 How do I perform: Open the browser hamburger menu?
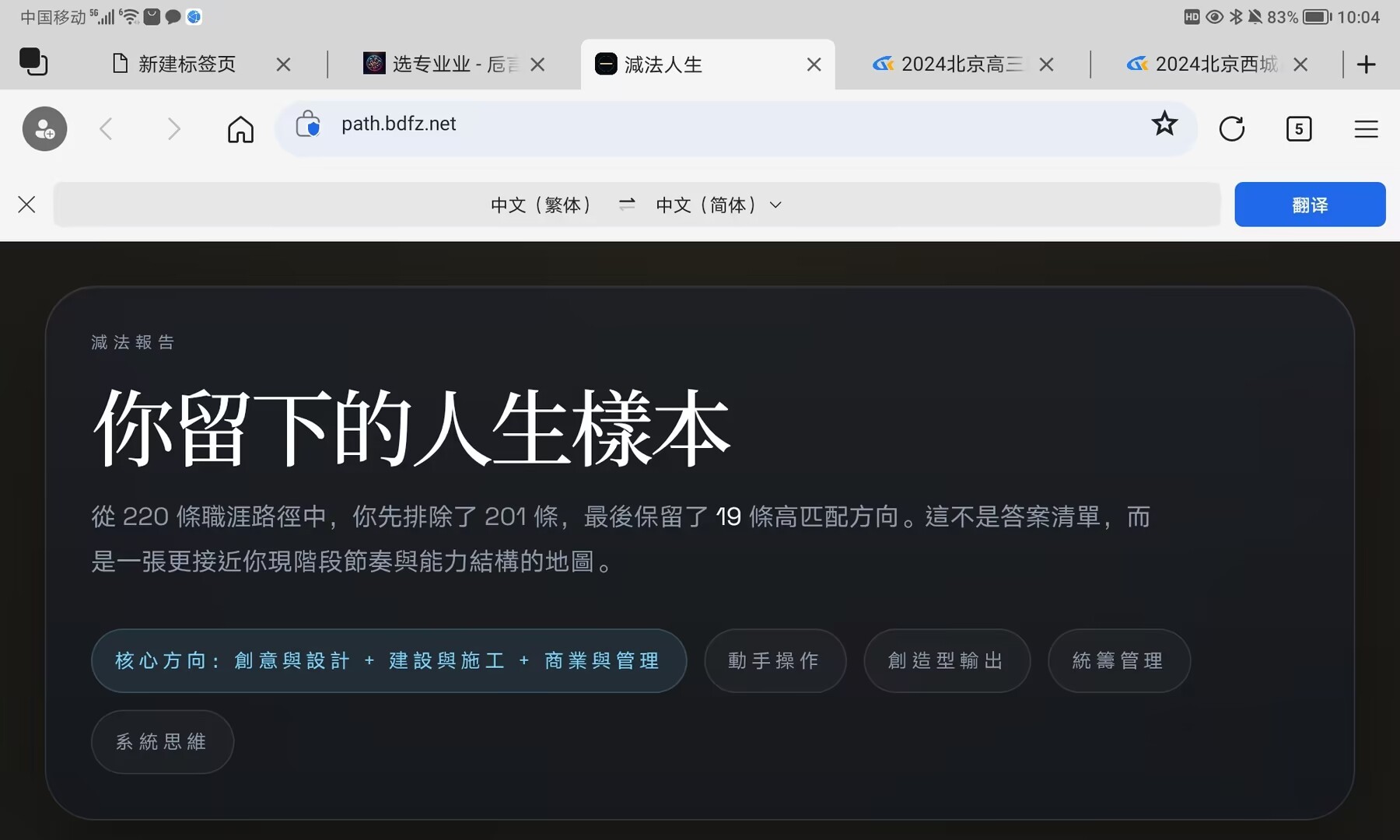coord(1366,129)
